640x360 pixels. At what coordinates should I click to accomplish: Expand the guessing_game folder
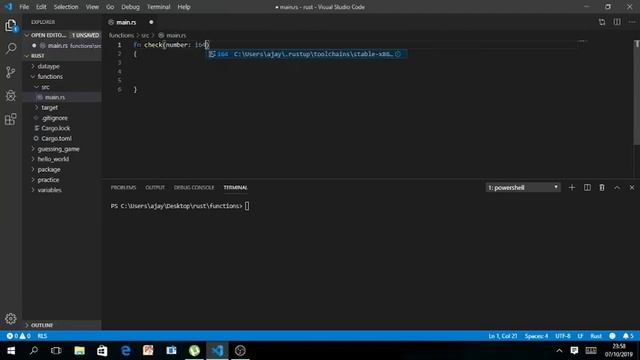[x=58, y=149]
